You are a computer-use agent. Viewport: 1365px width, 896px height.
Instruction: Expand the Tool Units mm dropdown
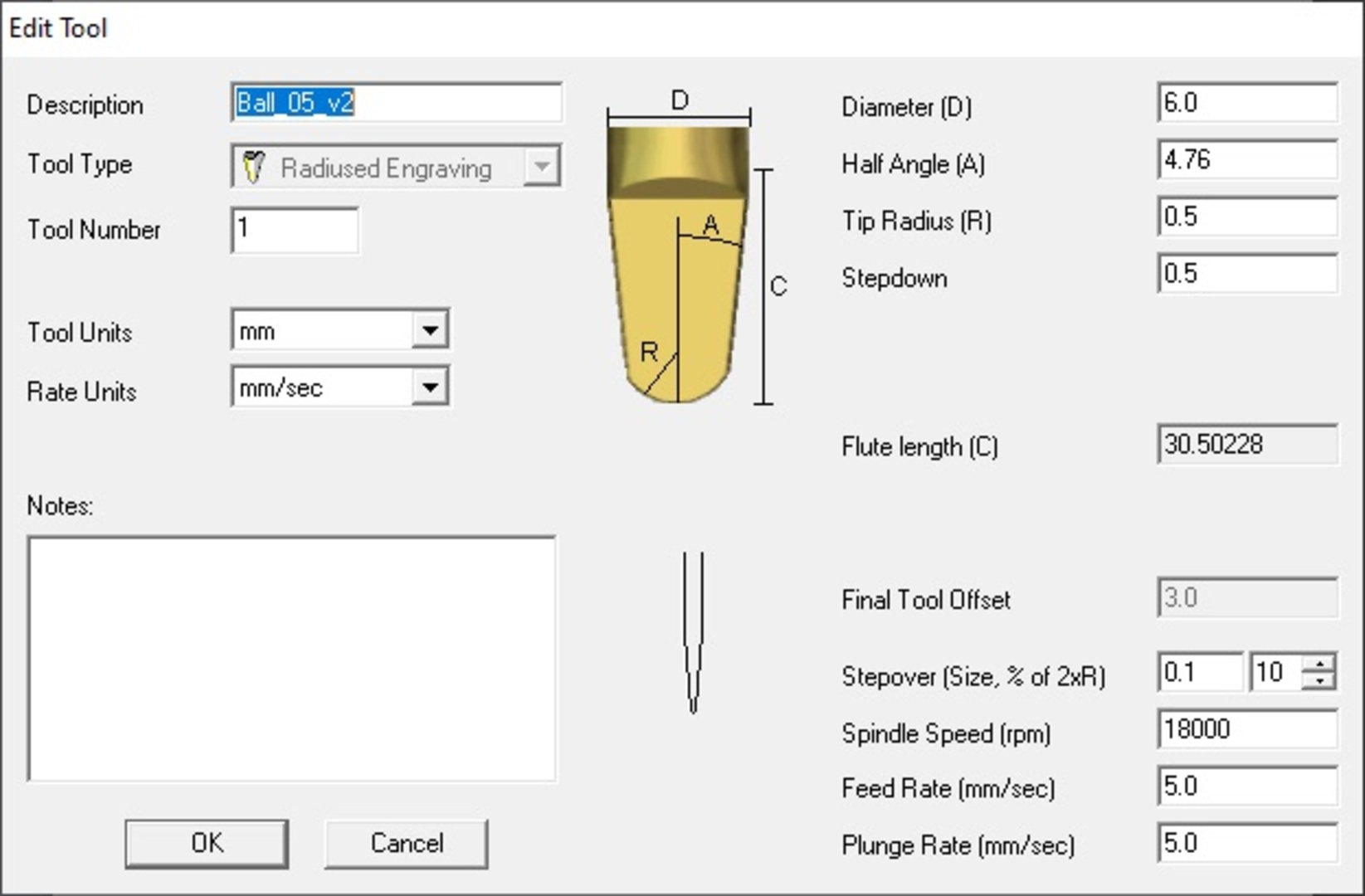[x=430, y=330]
